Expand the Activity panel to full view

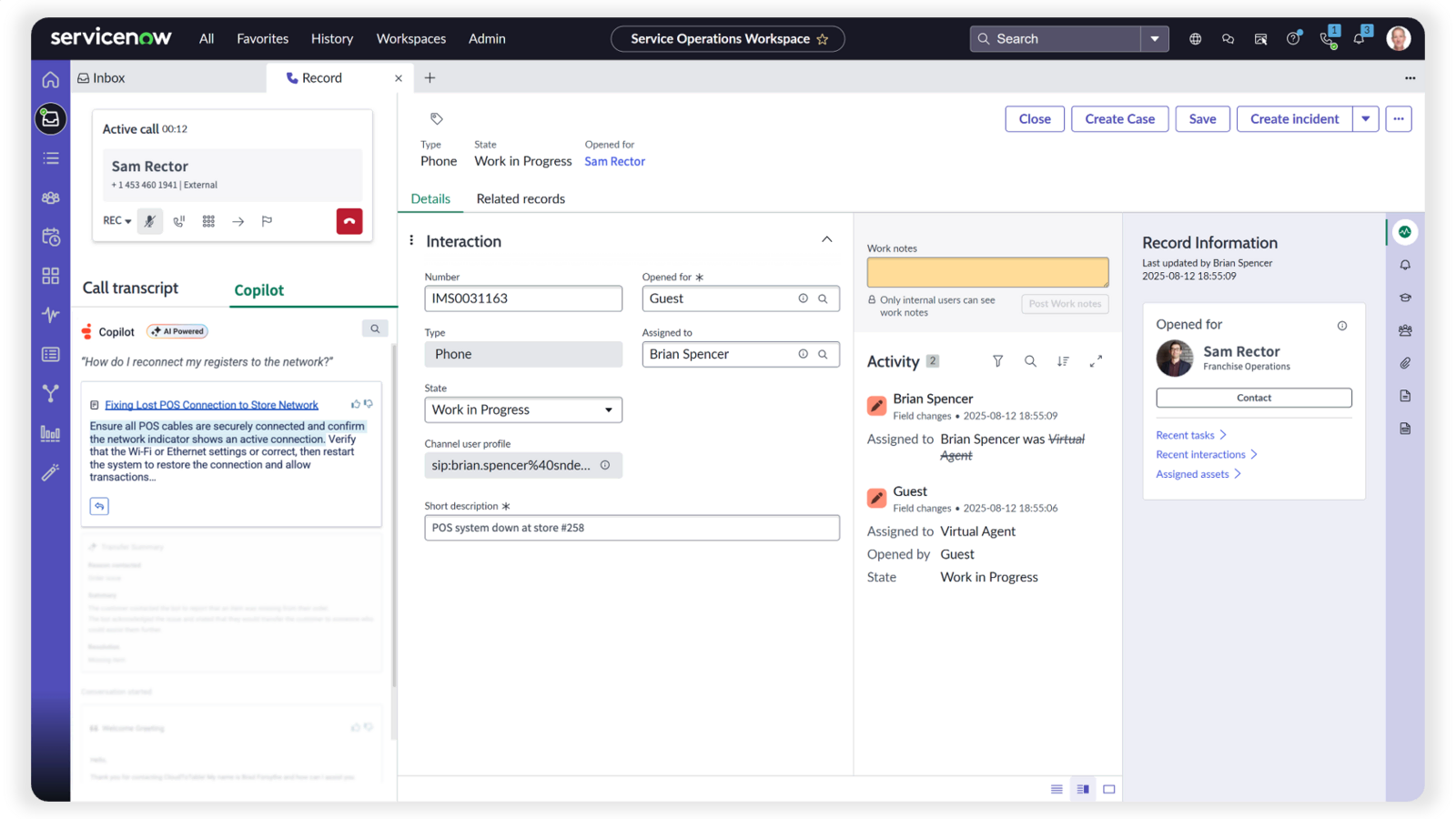click(x=1096, y=361)
